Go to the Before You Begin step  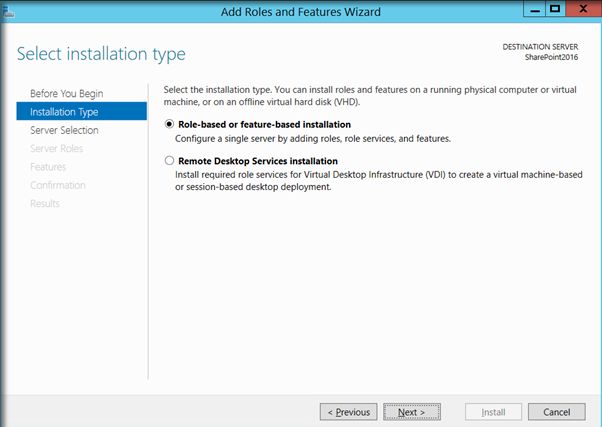(x=66, y=94)
